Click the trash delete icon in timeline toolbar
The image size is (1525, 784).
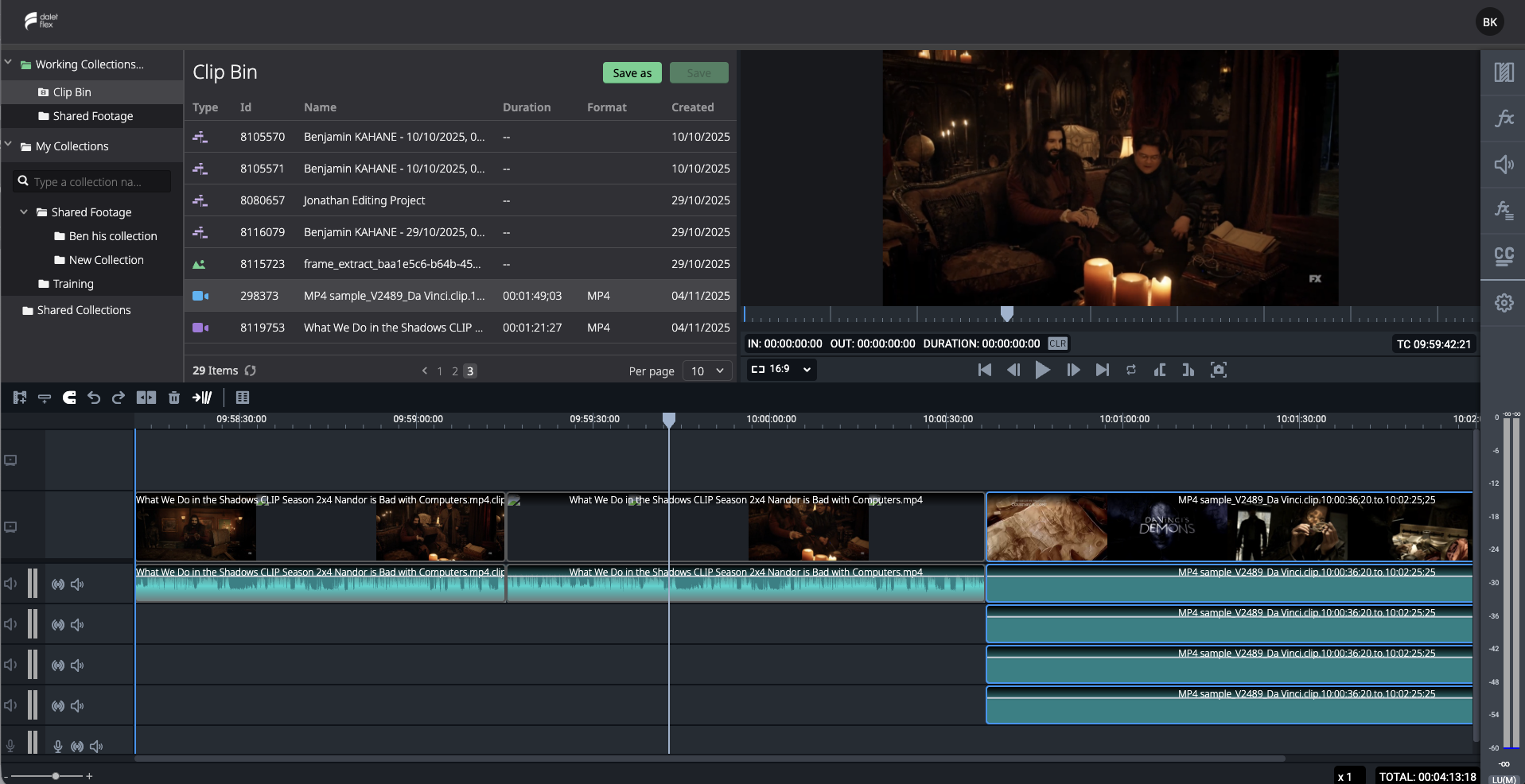[174, 398]
